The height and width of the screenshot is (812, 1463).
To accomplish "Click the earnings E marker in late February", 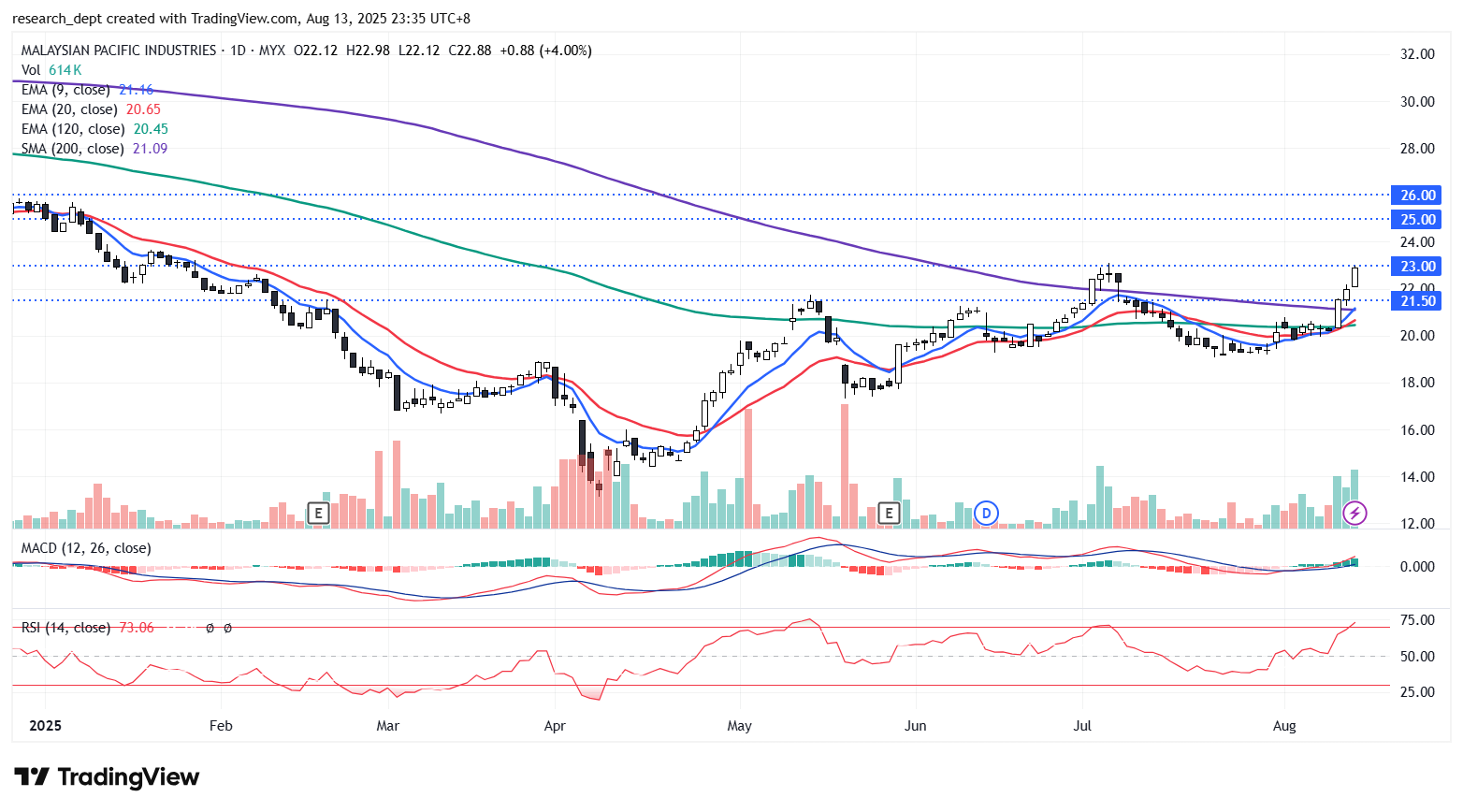I will (x=319, y=513).
